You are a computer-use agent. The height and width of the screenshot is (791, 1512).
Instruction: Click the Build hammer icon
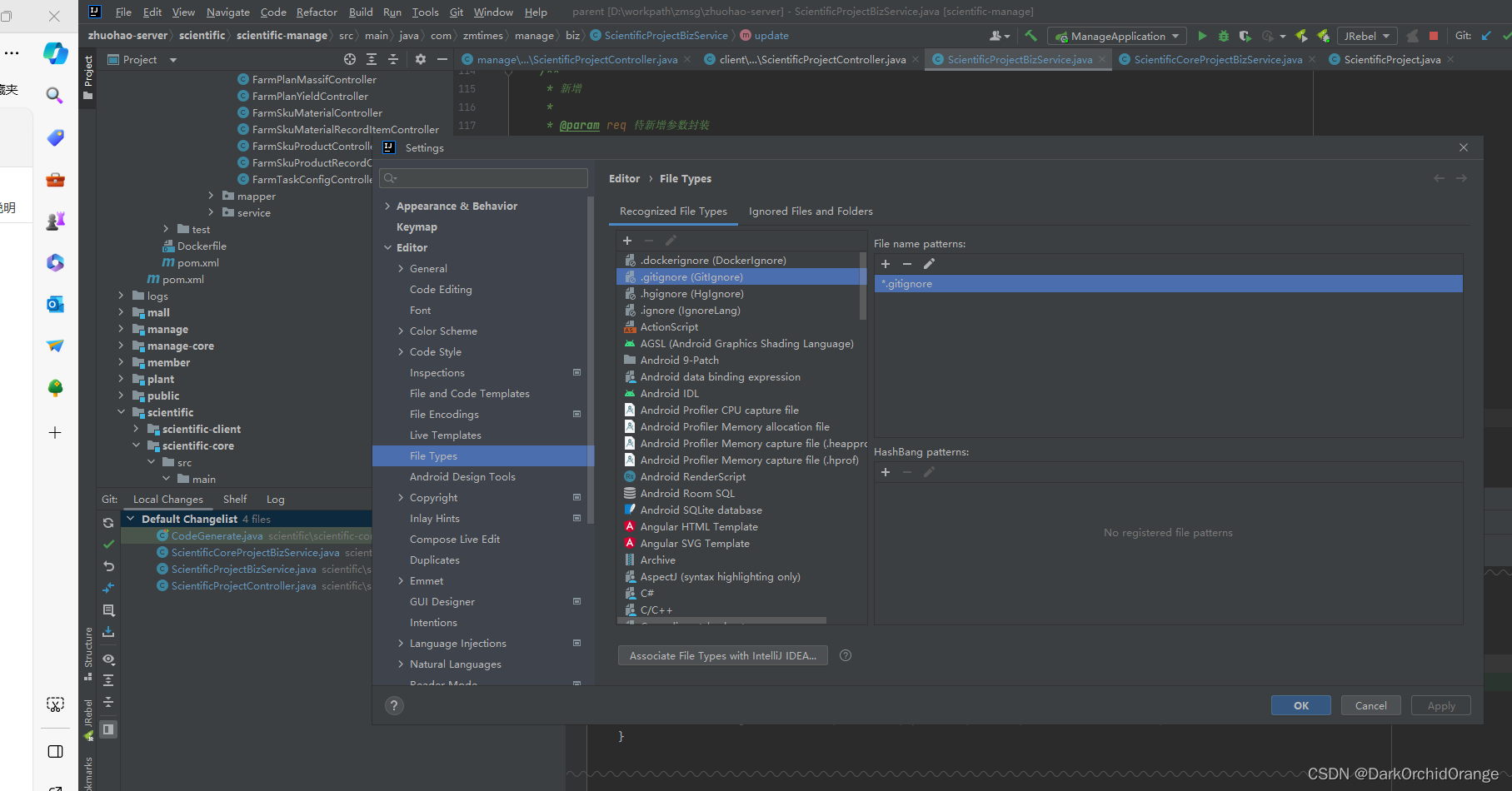(x=1030, y=36)
